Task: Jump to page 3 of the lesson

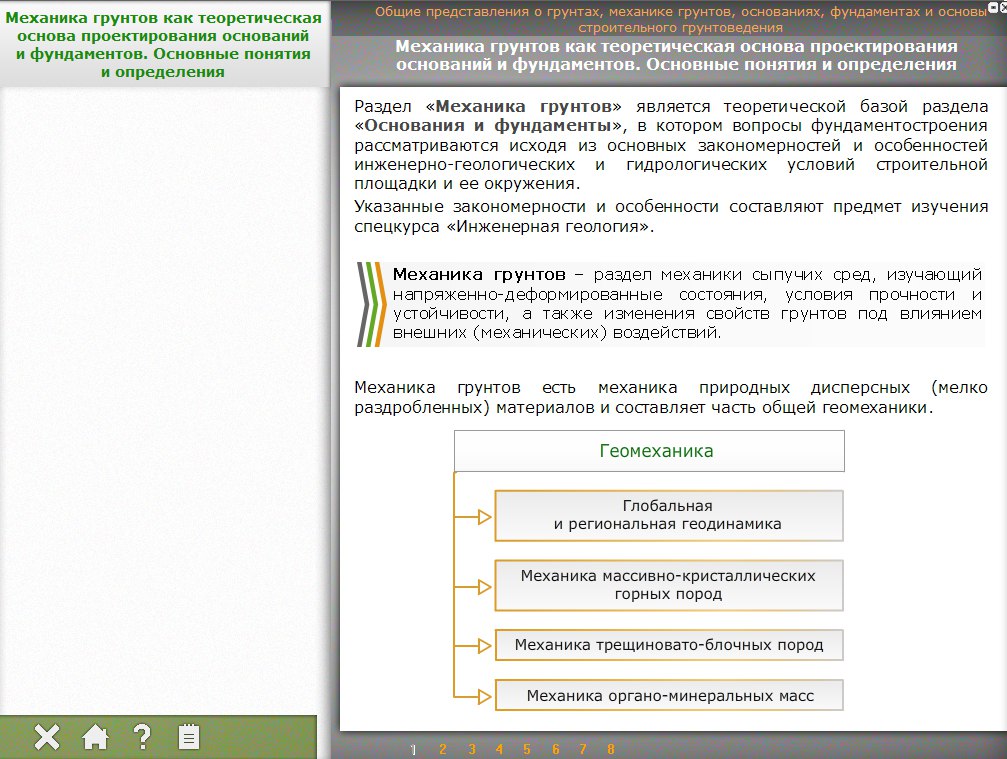Action: point(471,749)
